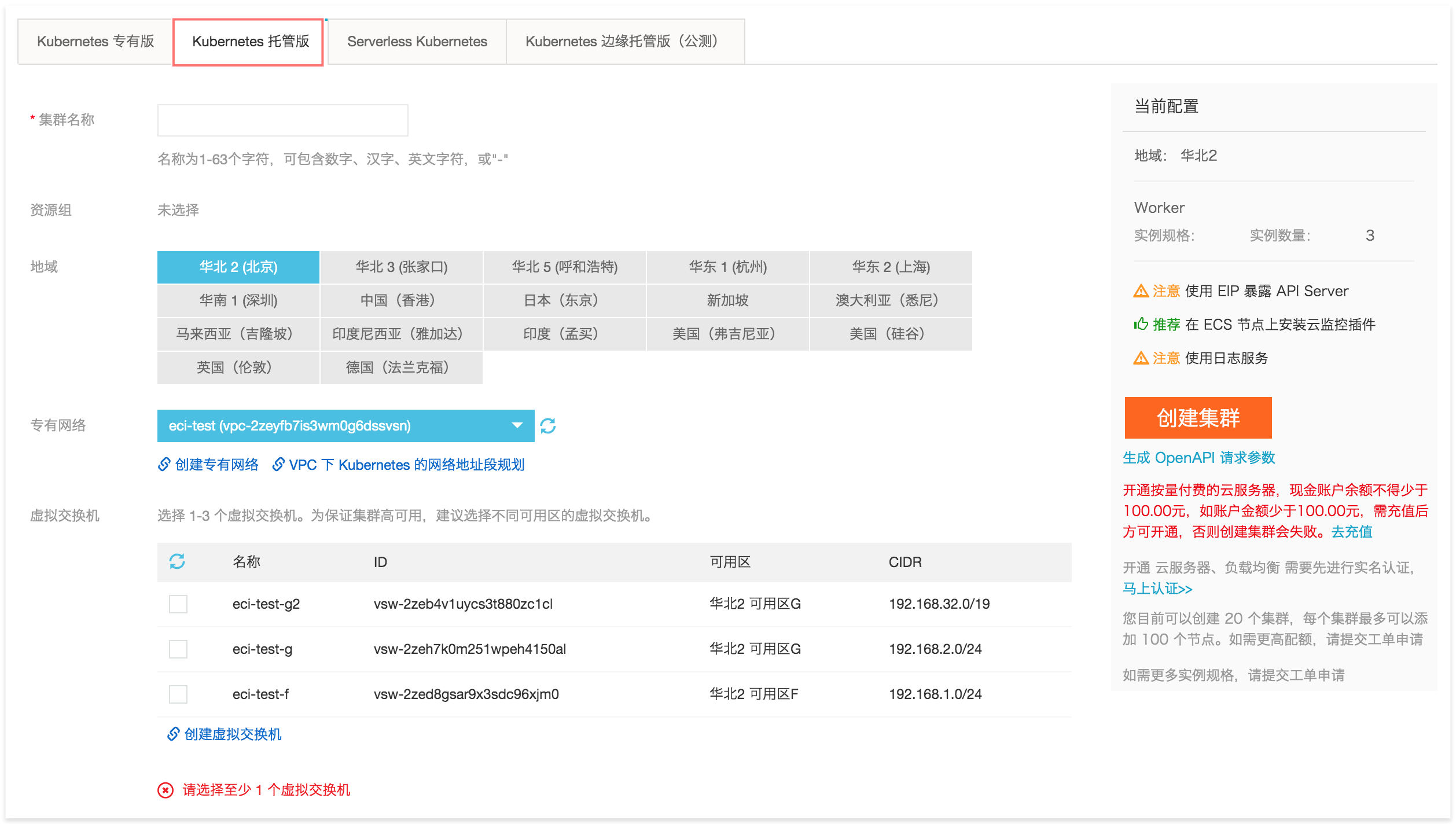
Task: Click the link icon before VPC 下 Kubernetes
Action: pos(278,464)
